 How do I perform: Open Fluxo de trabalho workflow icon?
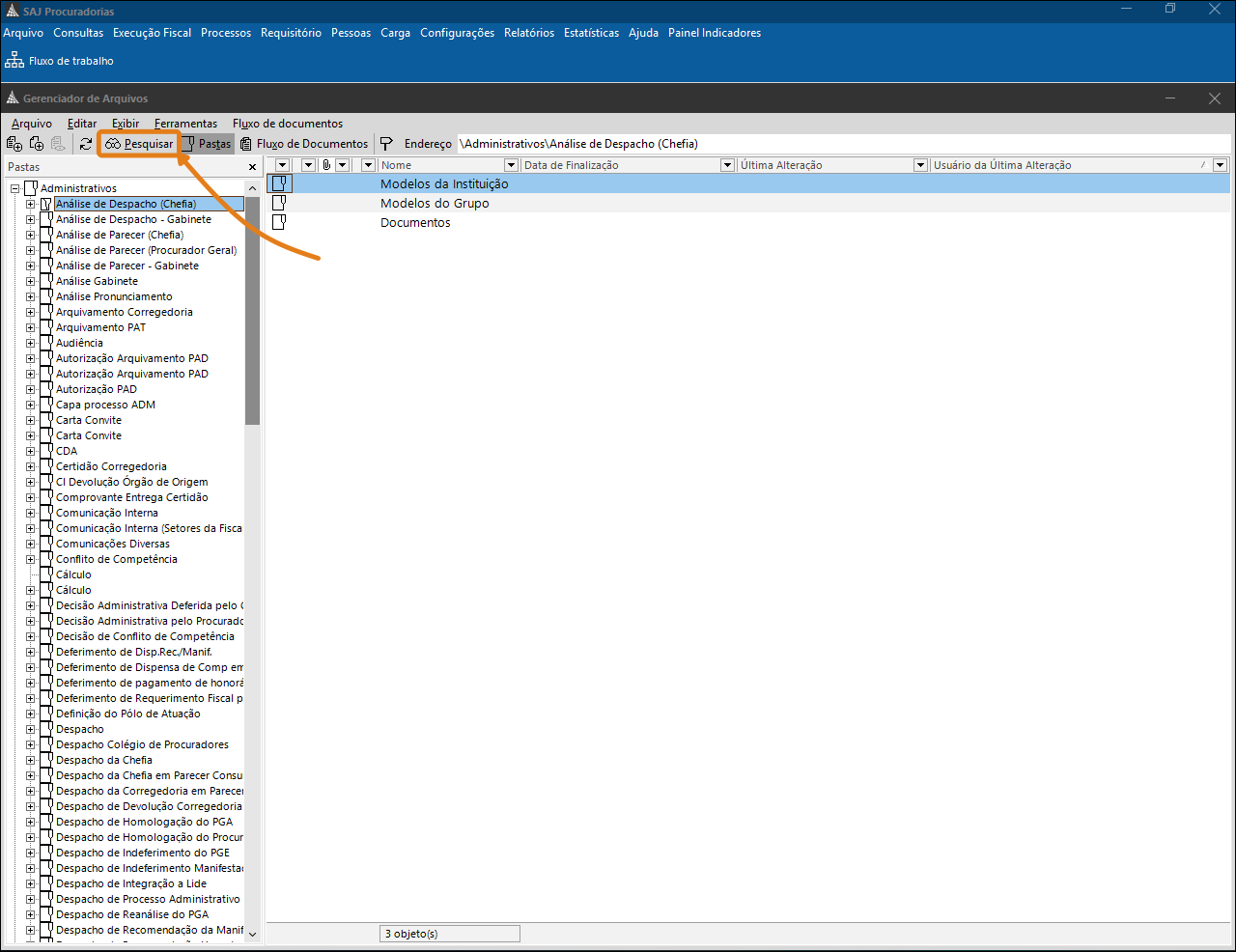[x=15, y=60]
